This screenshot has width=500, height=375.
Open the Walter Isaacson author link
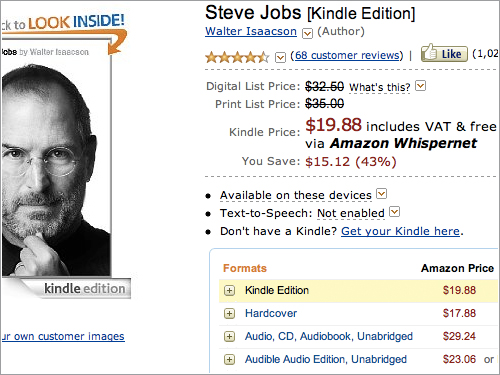[x=251, y=31]
